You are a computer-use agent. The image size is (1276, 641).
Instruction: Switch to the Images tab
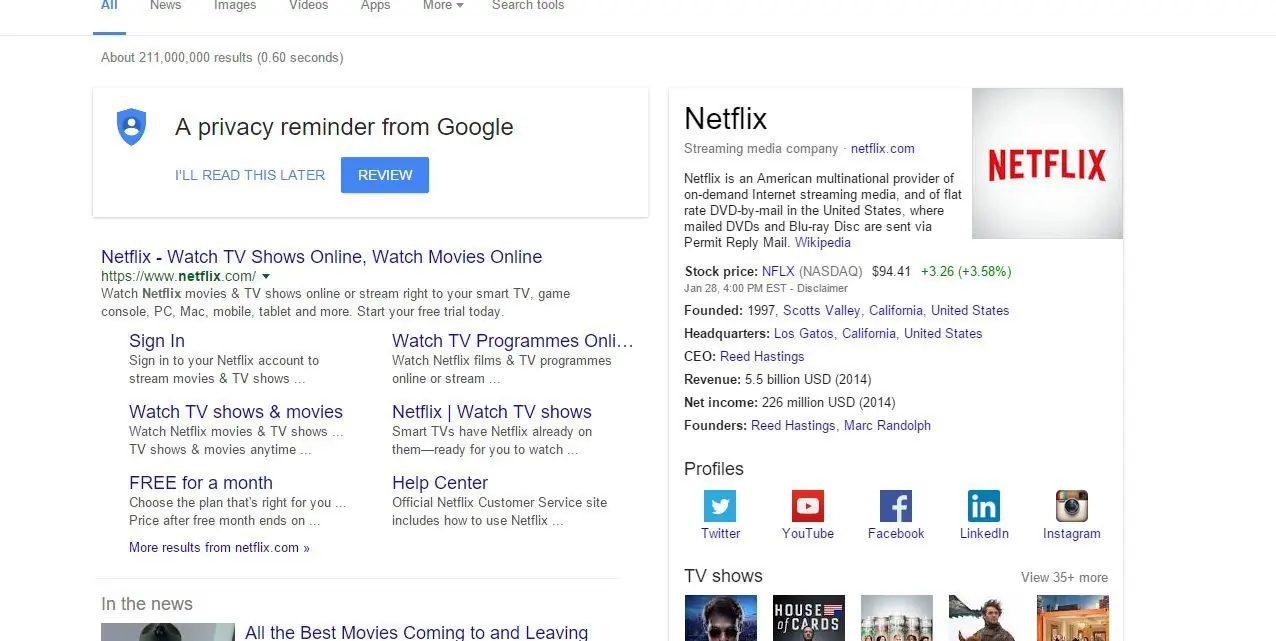(235, 6)
